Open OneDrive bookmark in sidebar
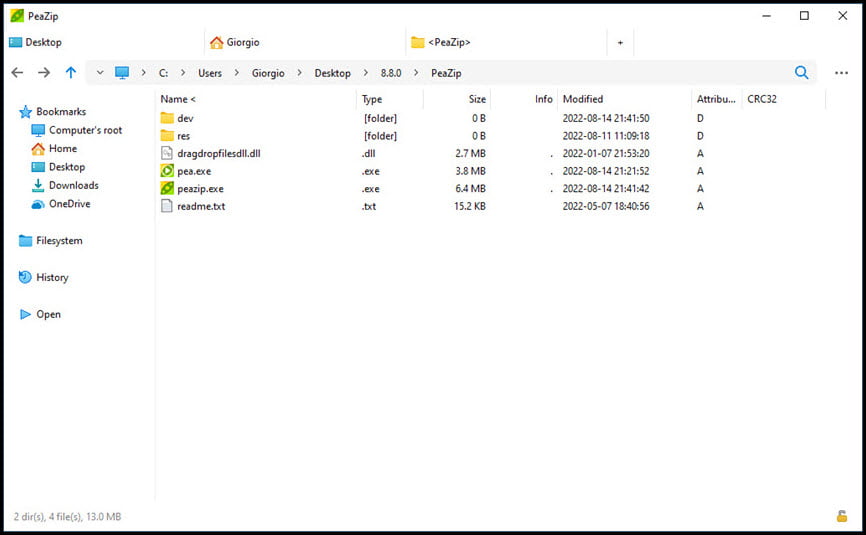Screen dimensions: 866x535 (x=69, y=204)
